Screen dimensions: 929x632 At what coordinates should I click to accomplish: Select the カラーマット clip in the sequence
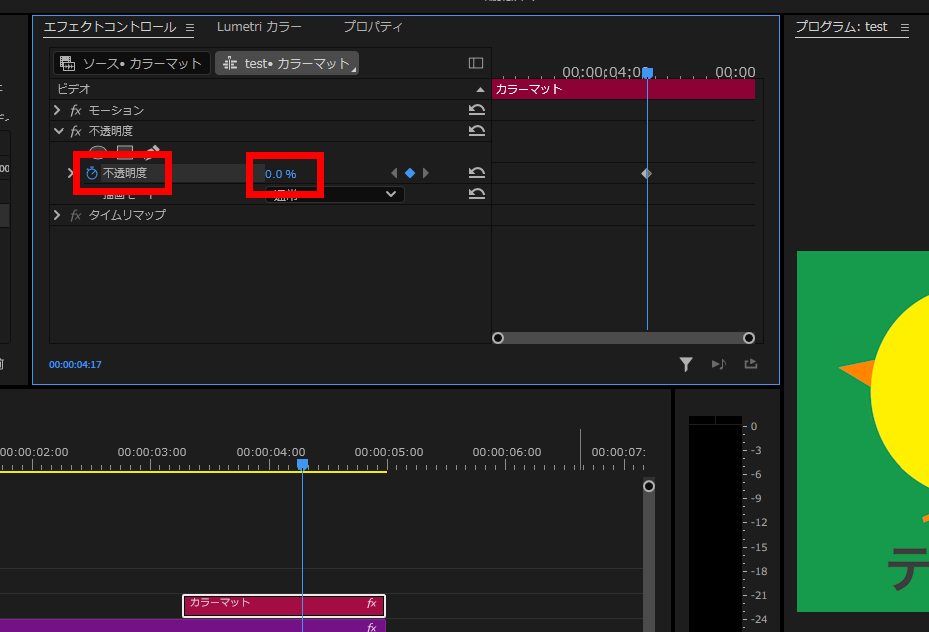pos(284,606)
